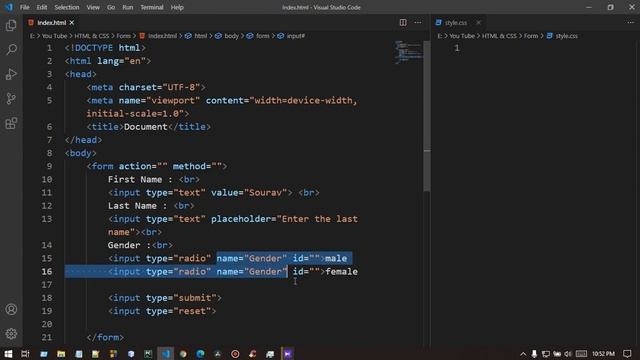Screen dimensions: 640x360
Task: Open network tray icon
Action: pyautogui.click(x=546, y=354)
